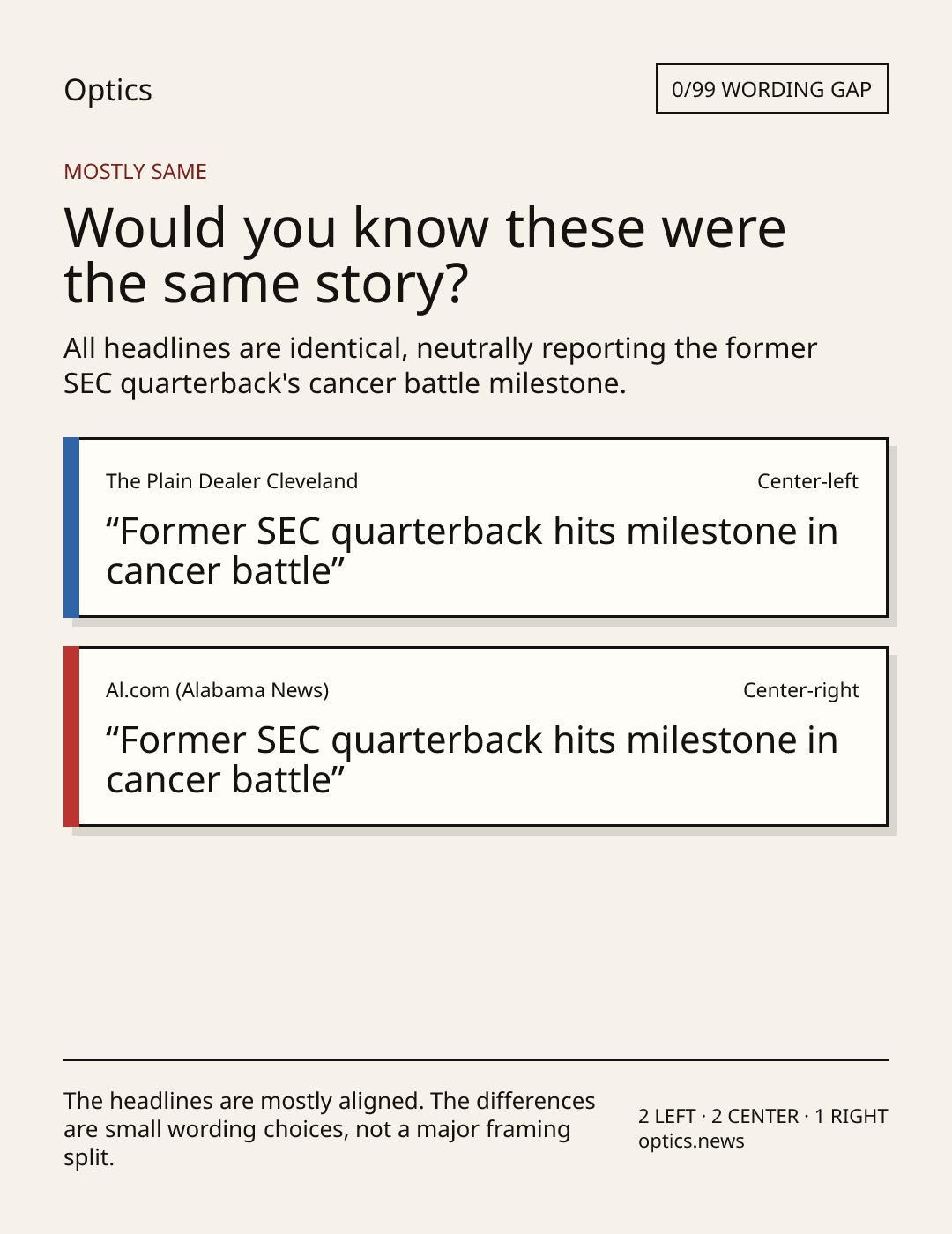Open the optics.news link
The height and width of the screenshot is (1234, 952).
[x=691, y=1141]
